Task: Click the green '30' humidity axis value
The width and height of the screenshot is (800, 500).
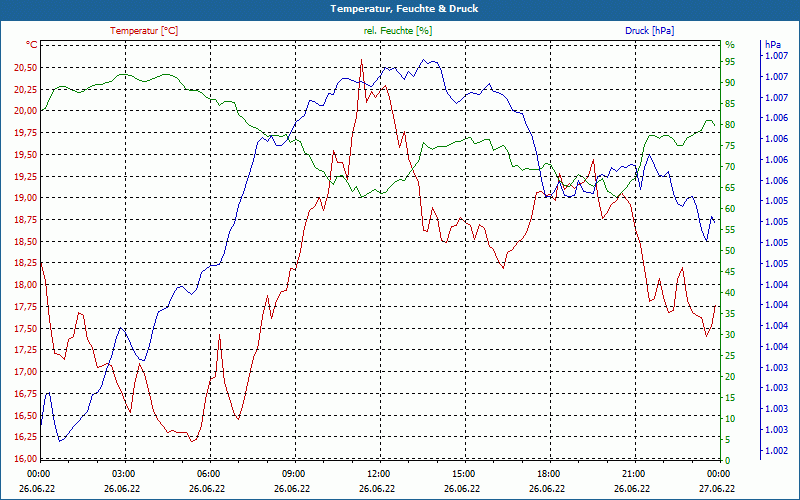Action: (x=730, y=335)
